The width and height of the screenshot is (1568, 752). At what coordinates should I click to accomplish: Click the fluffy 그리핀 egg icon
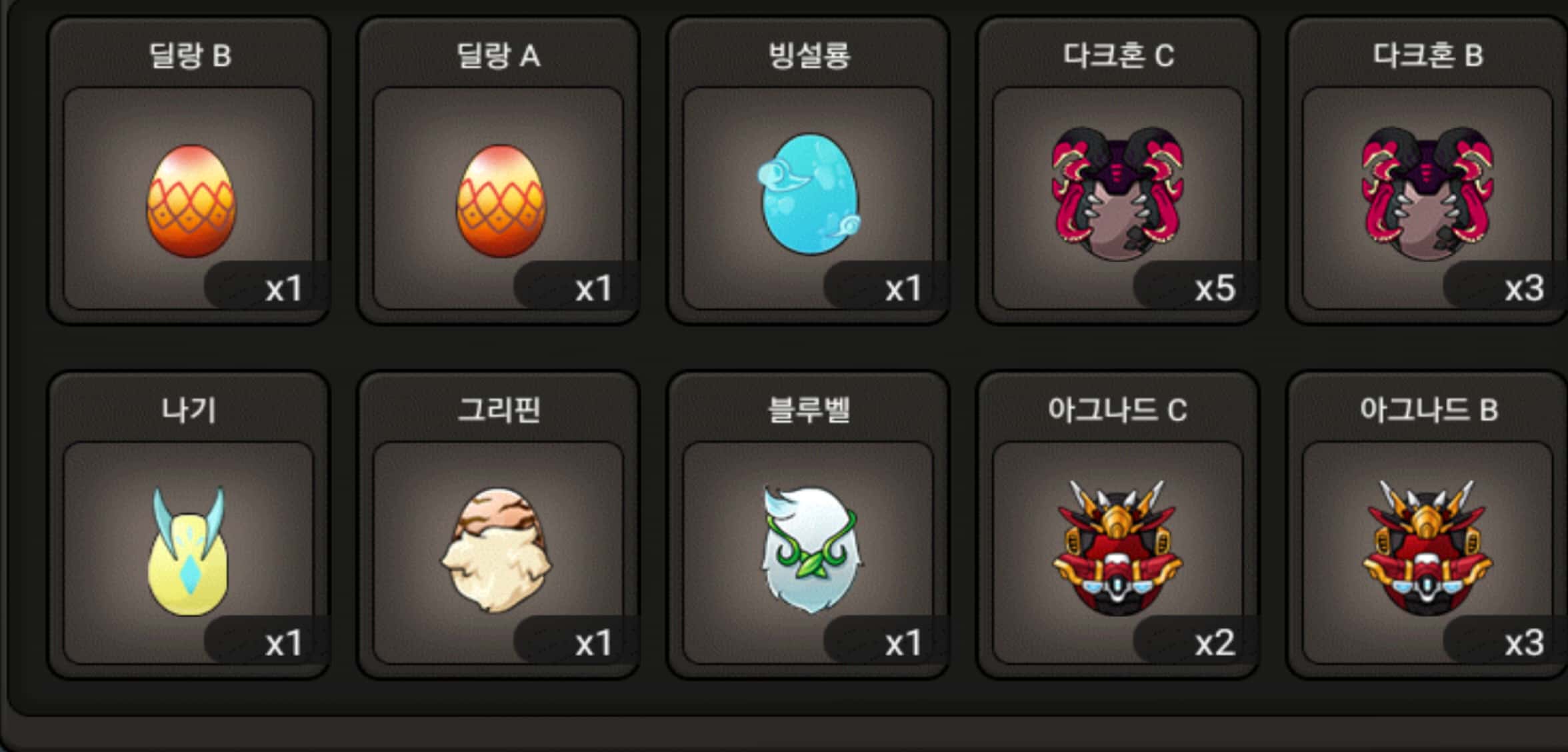[x=497, y=551]
